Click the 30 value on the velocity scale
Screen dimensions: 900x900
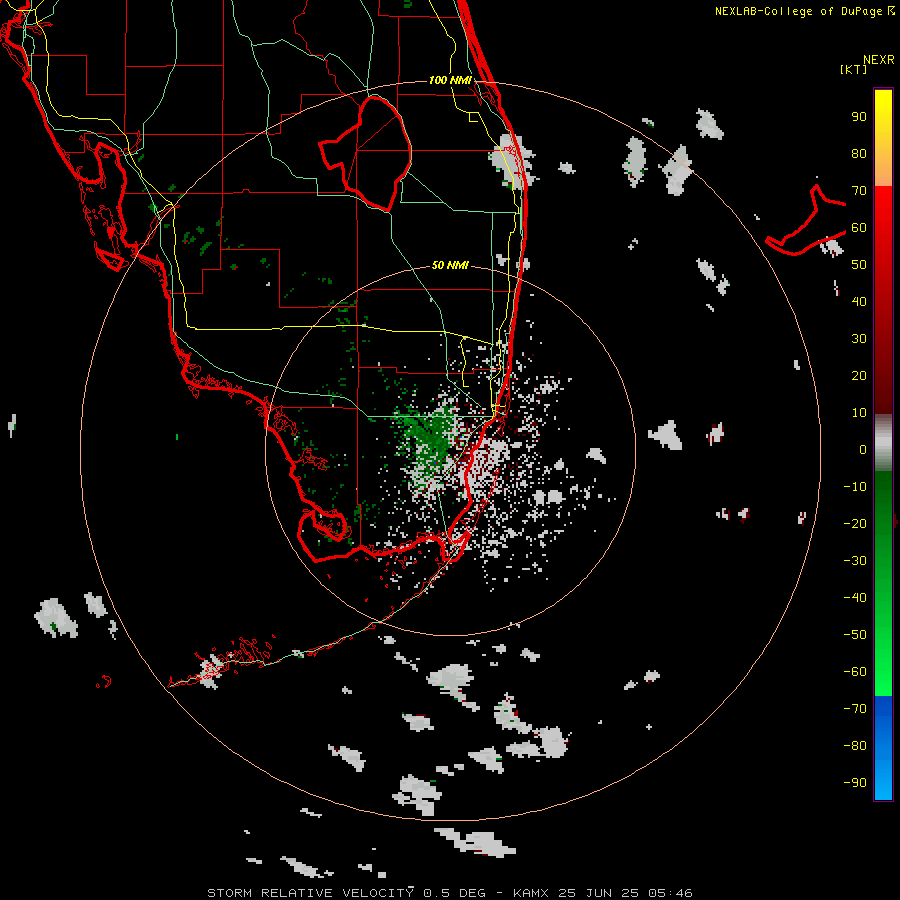(x=859, y=339)
